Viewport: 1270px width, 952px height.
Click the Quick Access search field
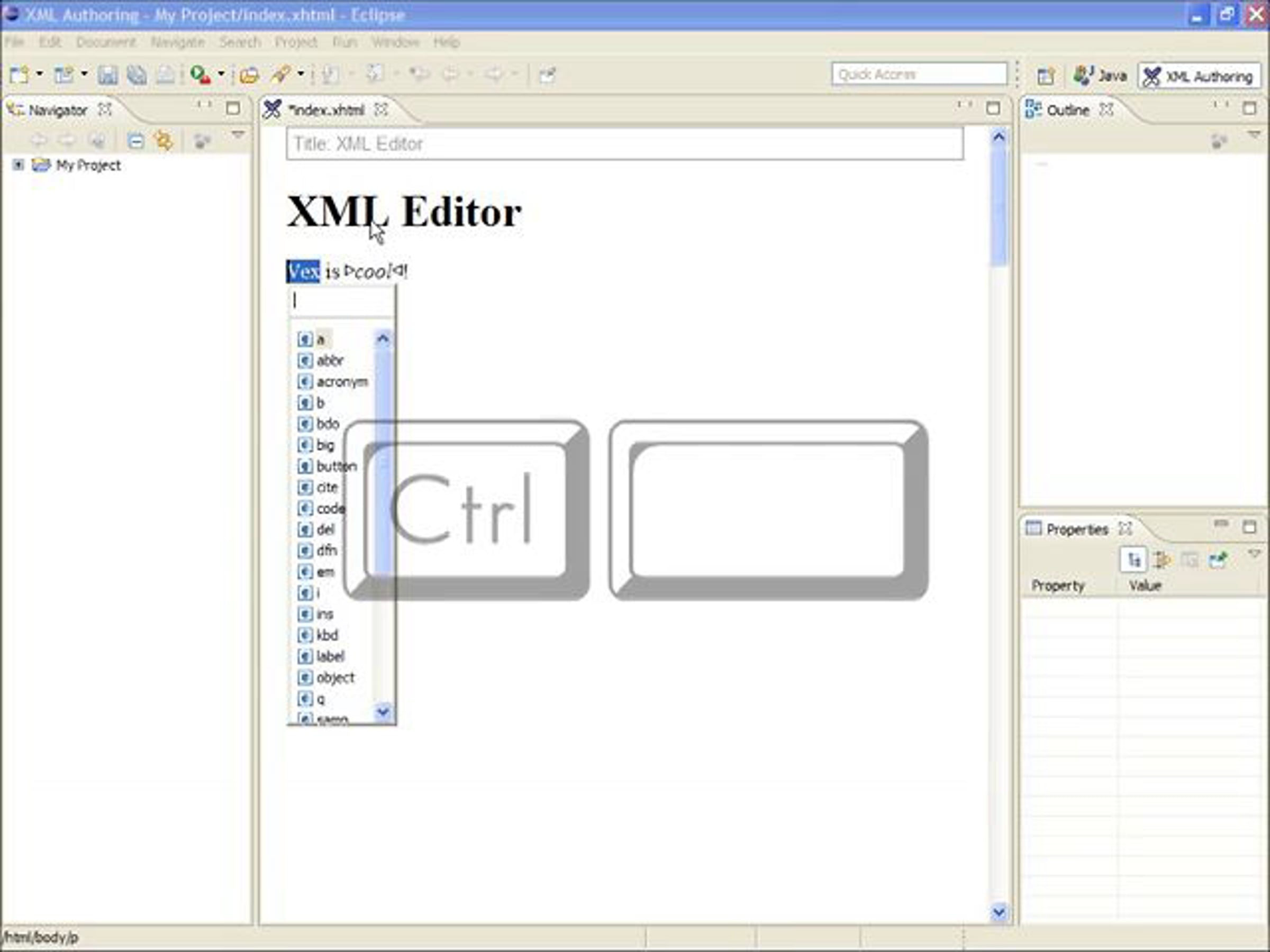click(x=919, y=75)
